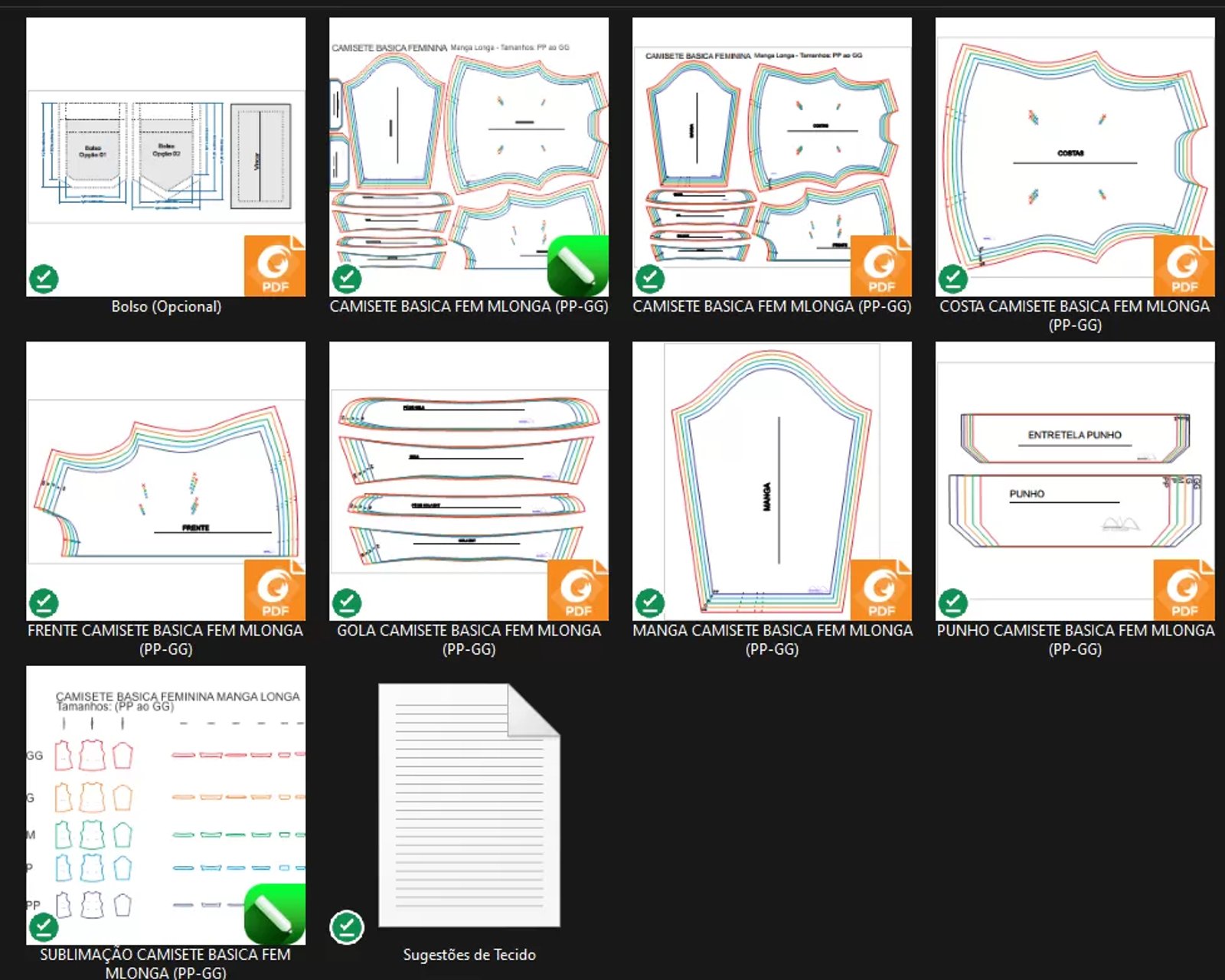Click the PUNHO CAMISETE BASICA FEM MLONGA file name
The image size is (1225, 980).
(x=1075, y=639)
